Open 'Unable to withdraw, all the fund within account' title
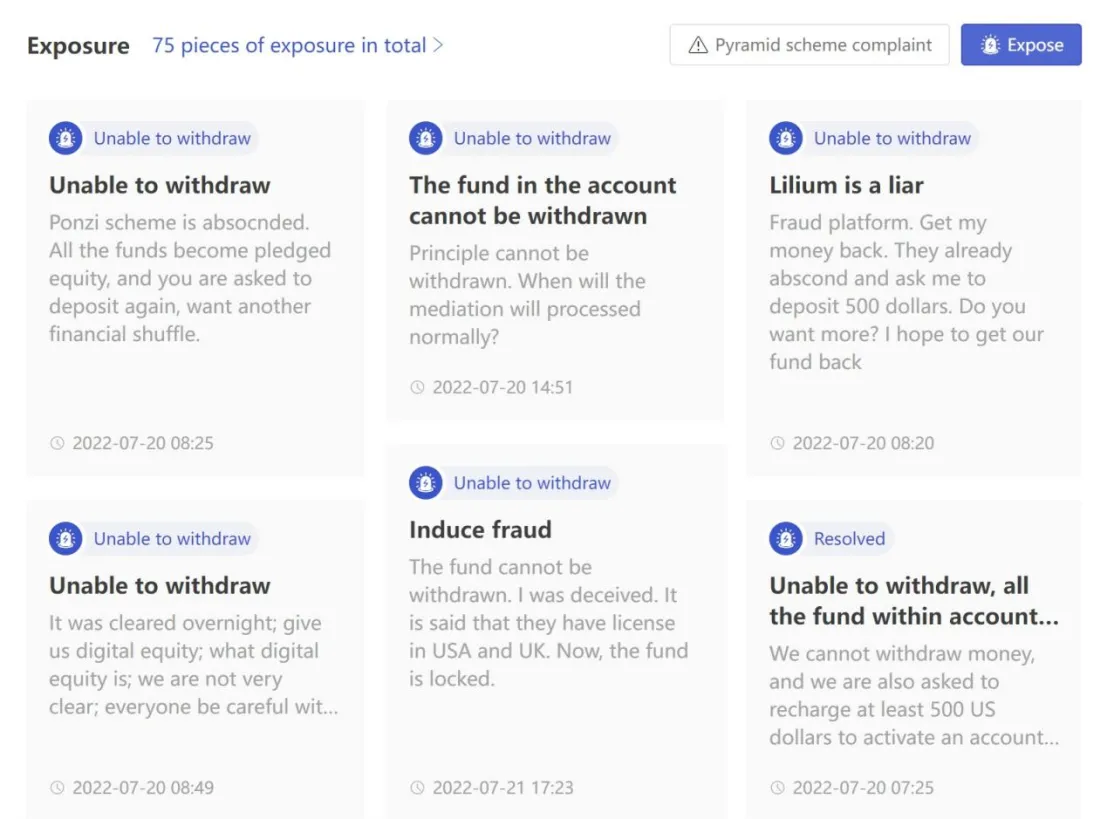The width and height of the screenshot is (1108, 820). (914, 601)
